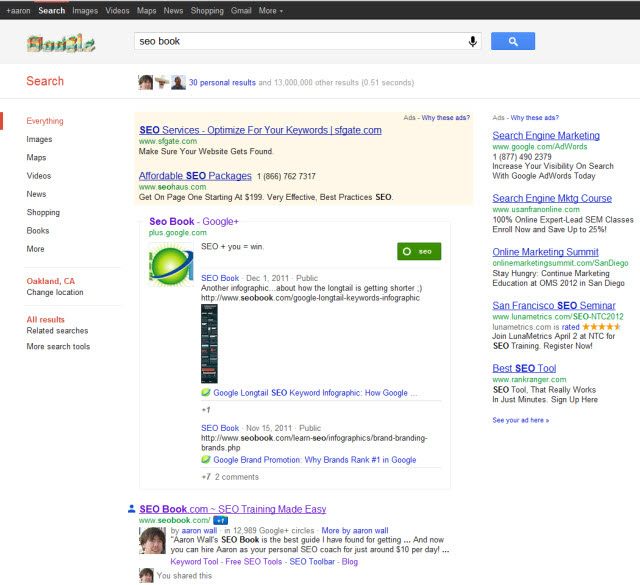The image size is (640, 585).
Task: Click Related searches in sidebar
Action: click(57, 331)
